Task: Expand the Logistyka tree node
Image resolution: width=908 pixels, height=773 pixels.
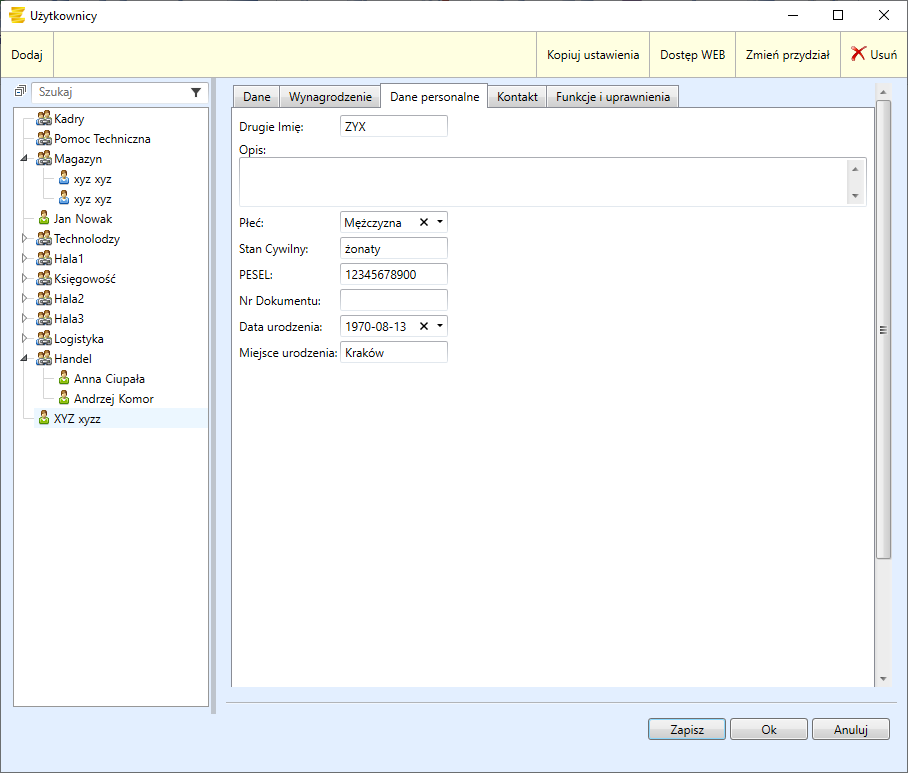Action: (25, 339)
